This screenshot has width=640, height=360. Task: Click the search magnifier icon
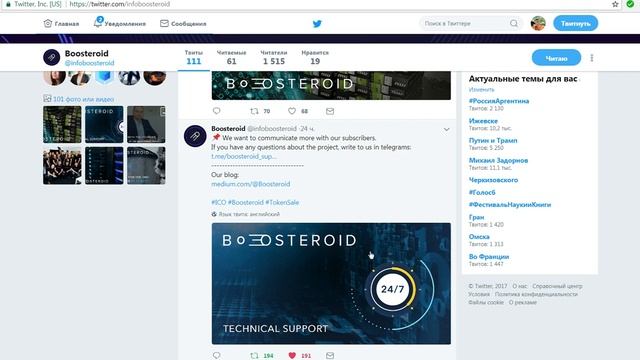point(514,24)
